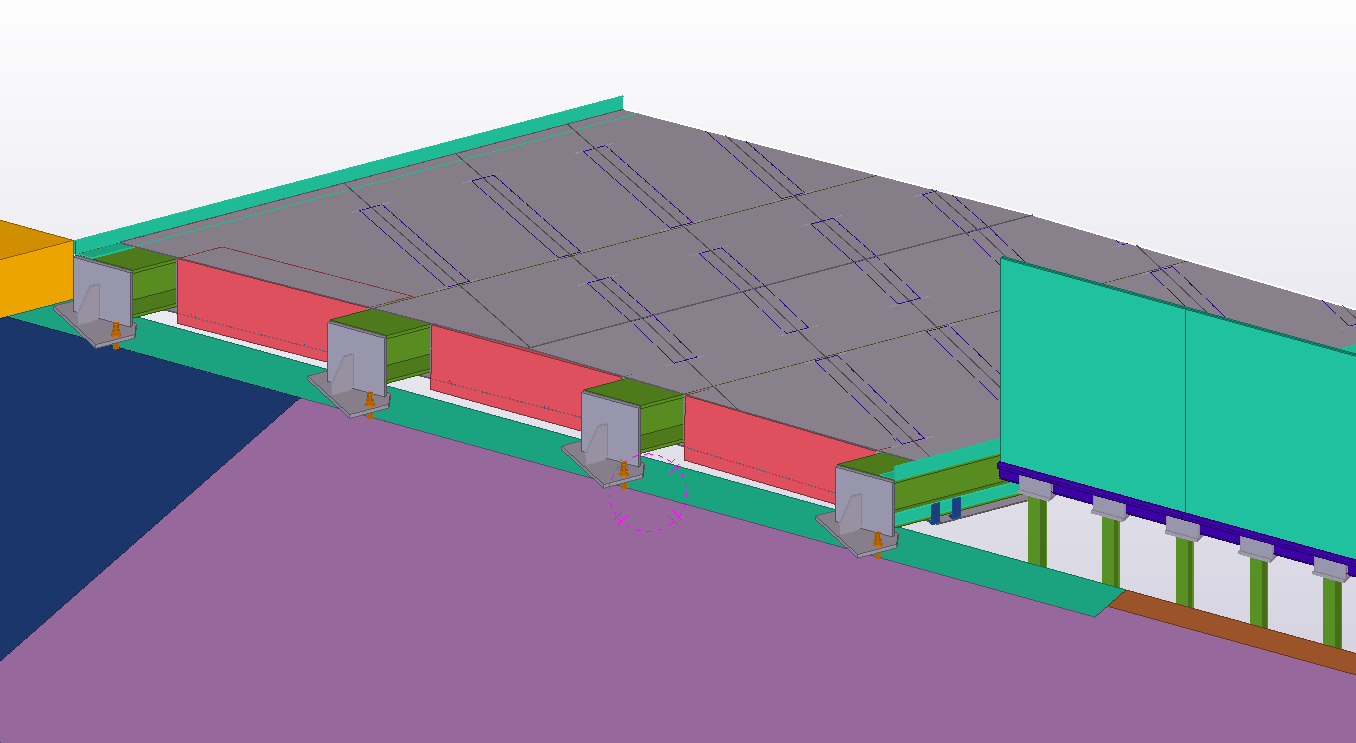Select the teal edge strip along deck top
The image size is (1356, 743).
coord(350,171)
